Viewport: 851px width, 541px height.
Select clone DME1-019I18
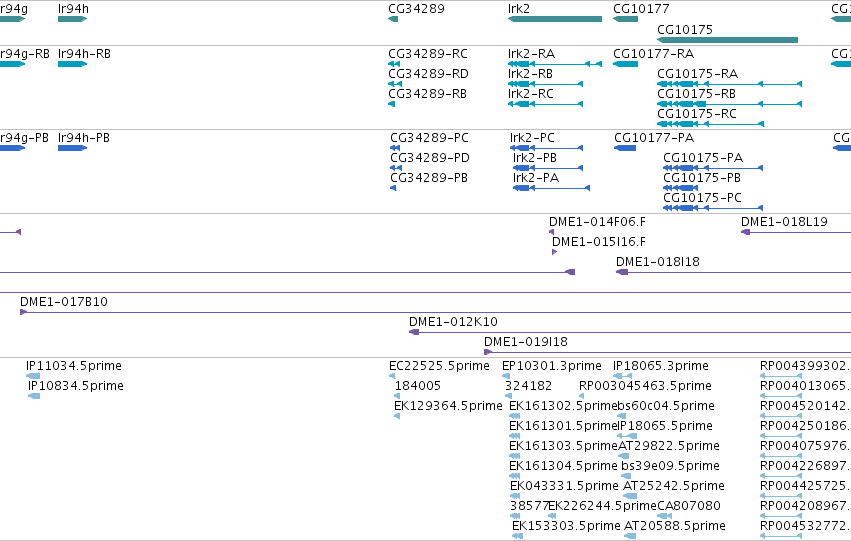click(x=526, y=342)
